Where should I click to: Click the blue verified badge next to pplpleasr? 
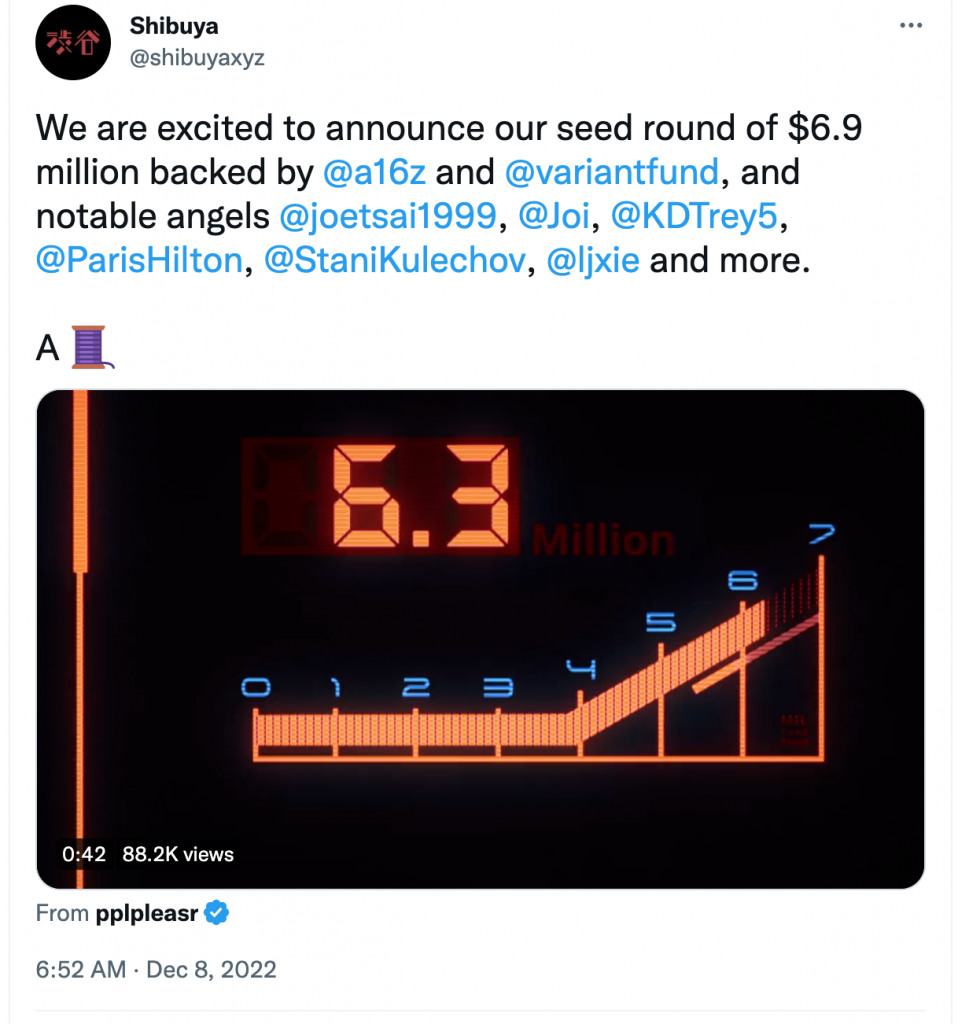pyautogui.click(x=218, y=913)
